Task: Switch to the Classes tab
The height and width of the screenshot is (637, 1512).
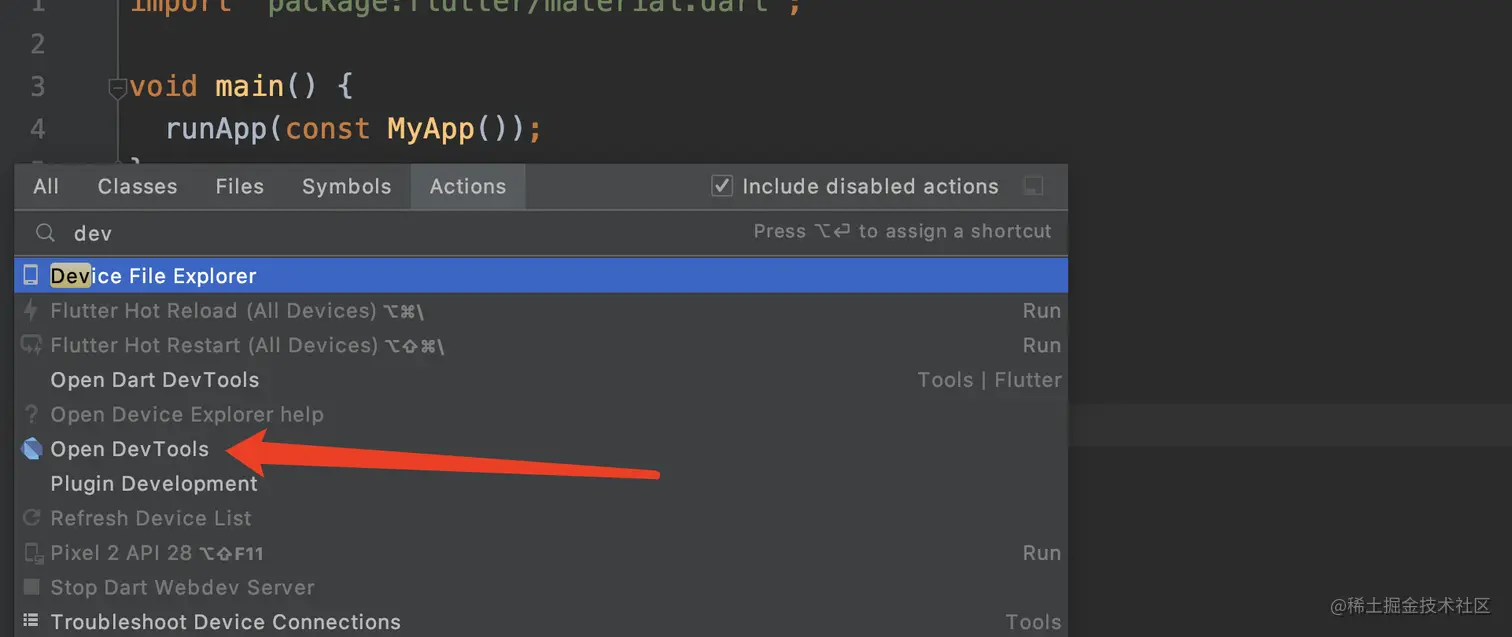Action: point(137,186)
